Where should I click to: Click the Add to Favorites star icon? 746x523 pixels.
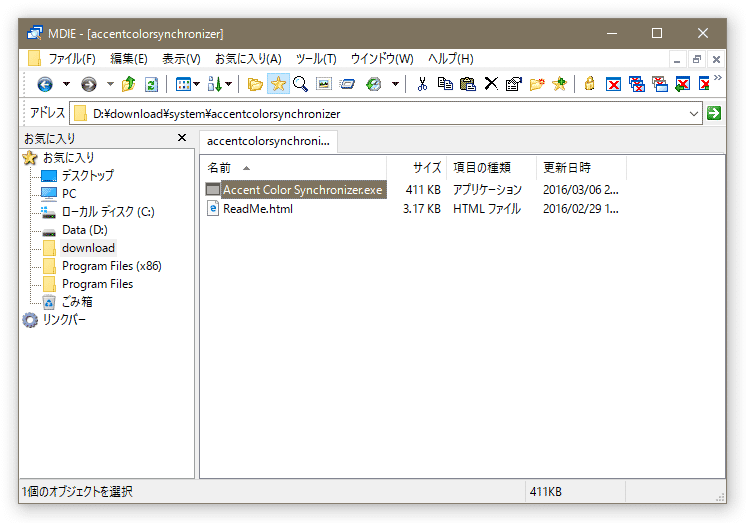coord(560,84)
